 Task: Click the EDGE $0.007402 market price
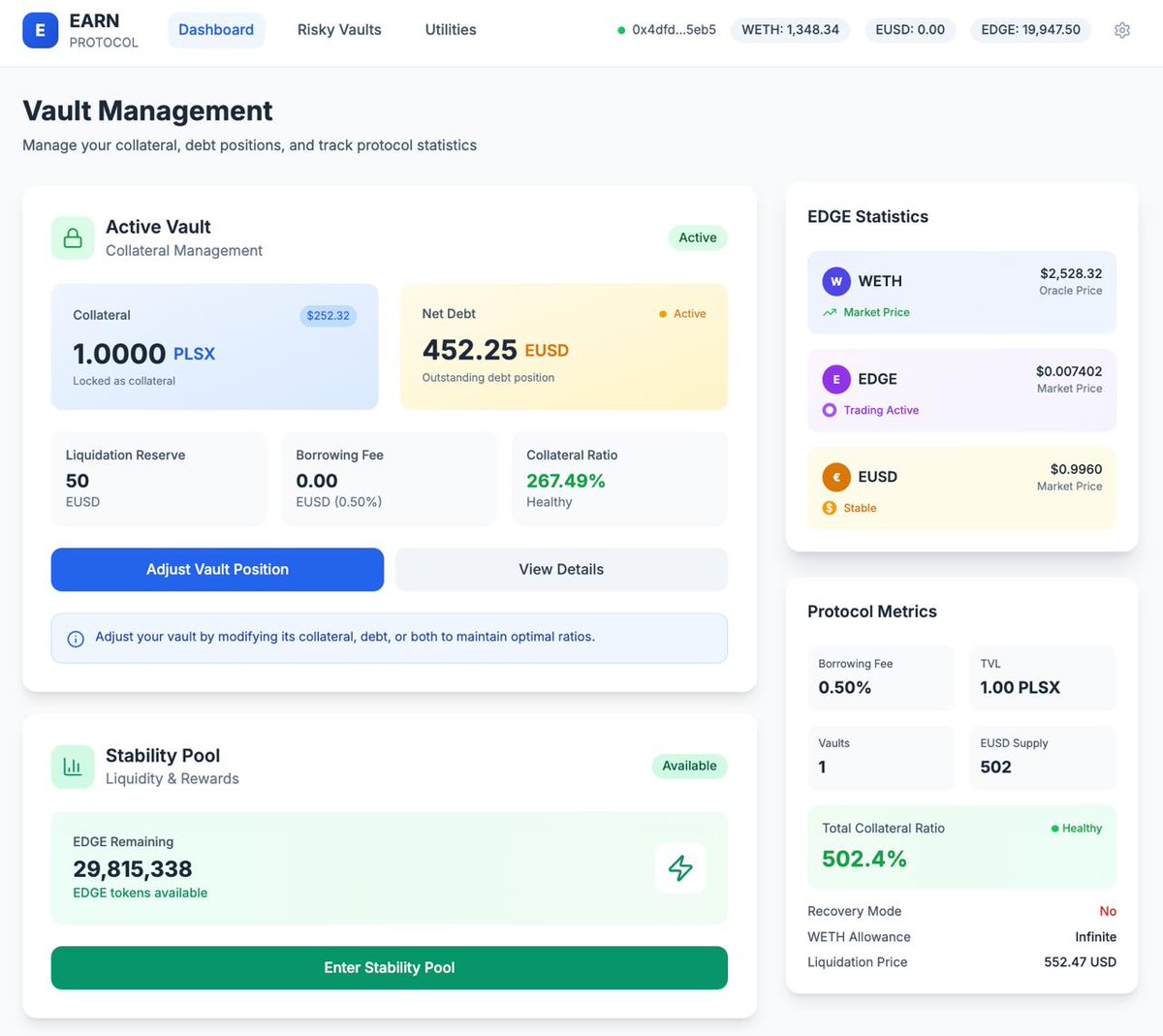click(x=1069, y=371)
